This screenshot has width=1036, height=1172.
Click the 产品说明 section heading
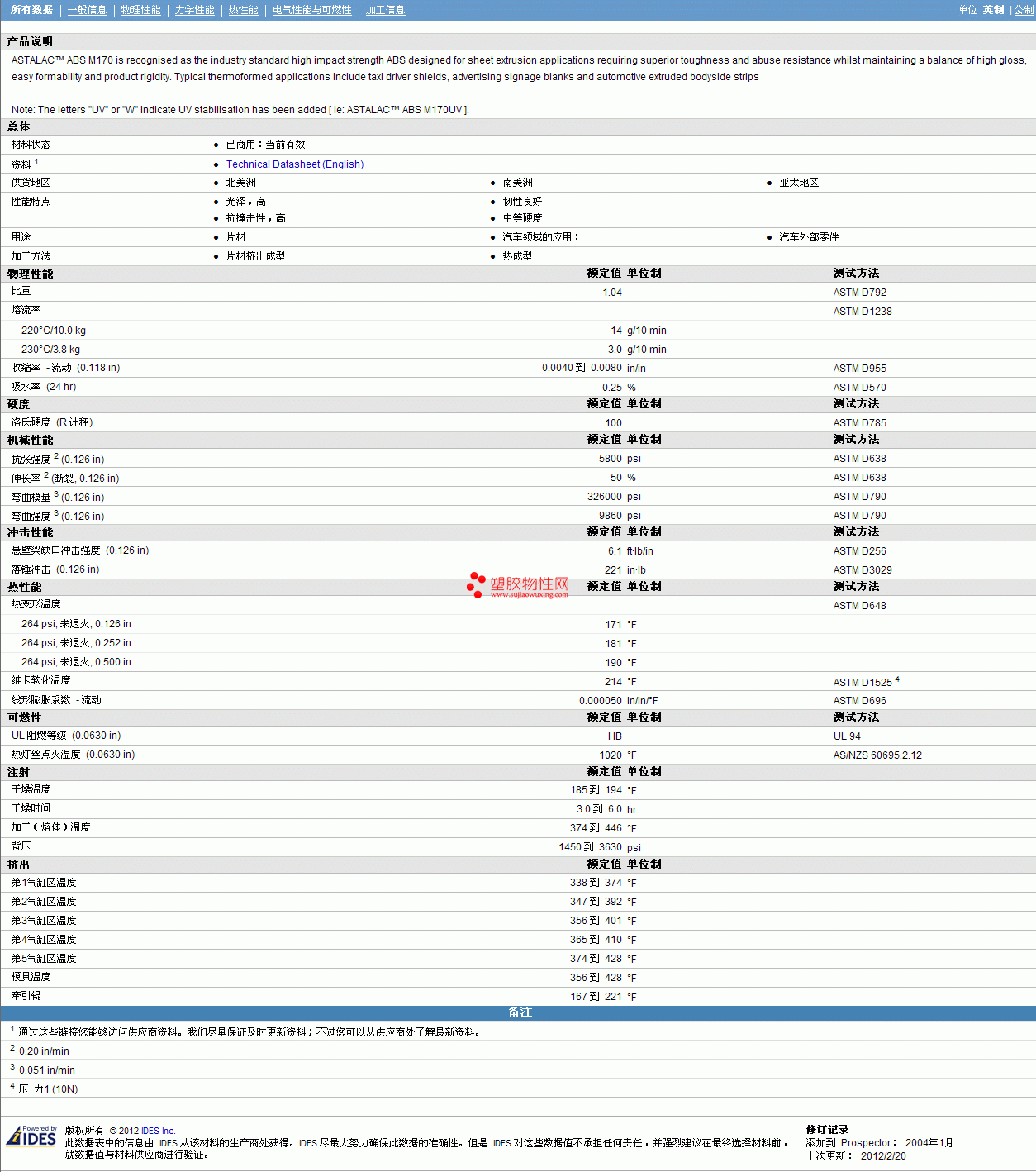coord(30,41)
